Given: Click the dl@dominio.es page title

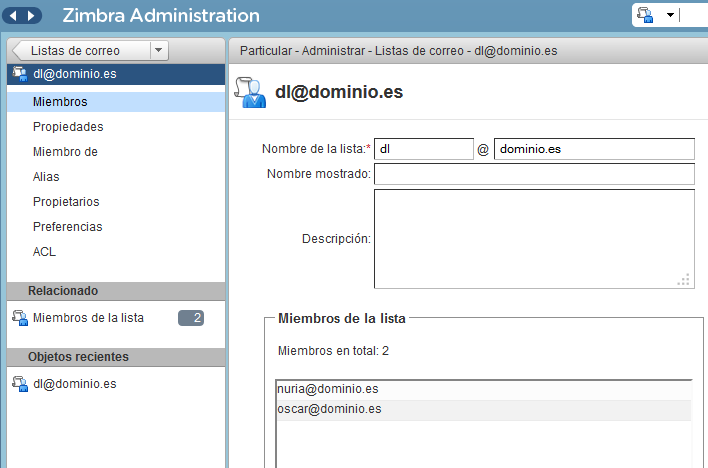Looking at the screenshot, I should [339, 92].
